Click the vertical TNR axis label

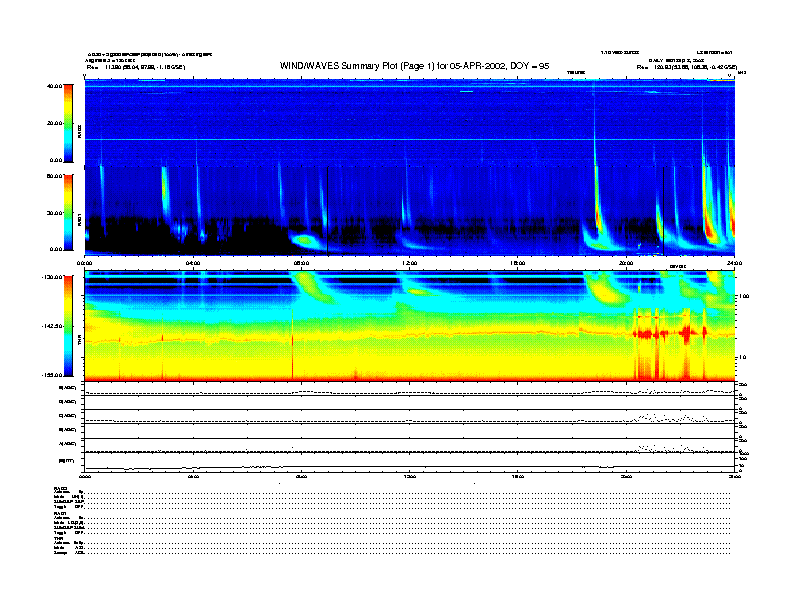79,341
